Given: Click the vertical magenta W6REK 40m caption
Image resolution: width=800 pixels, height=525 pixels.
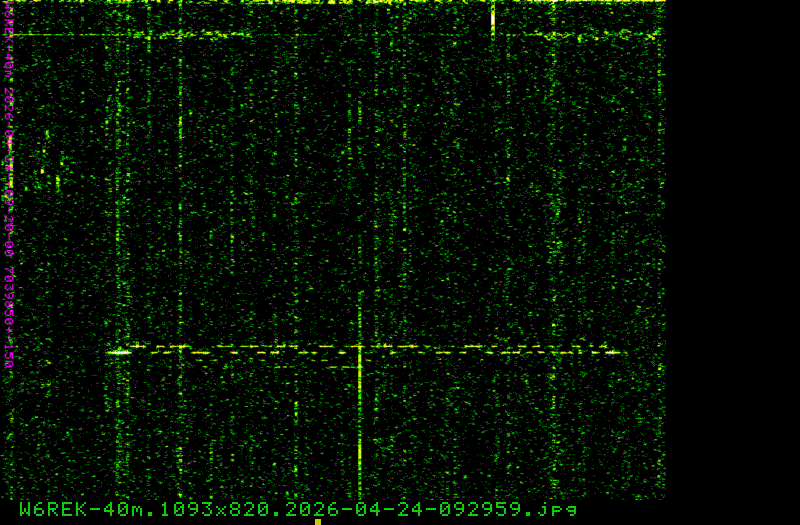Looking at the screenshot, I should pyautogui.click(x=8, y=185).
